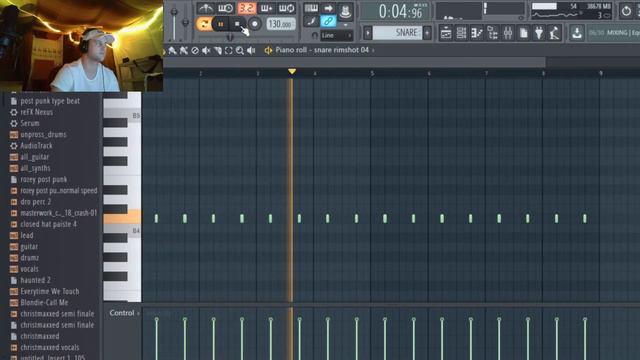This screenshot has width=640, height=360.
Task: Select the Mute tool in piano roll toolbar
Action: [x=206, y=50]
